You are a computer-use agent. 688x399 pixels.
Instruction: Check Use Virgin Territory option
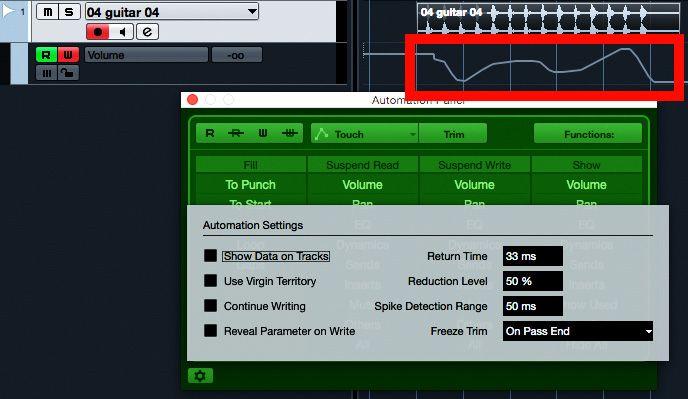(210, 281)
